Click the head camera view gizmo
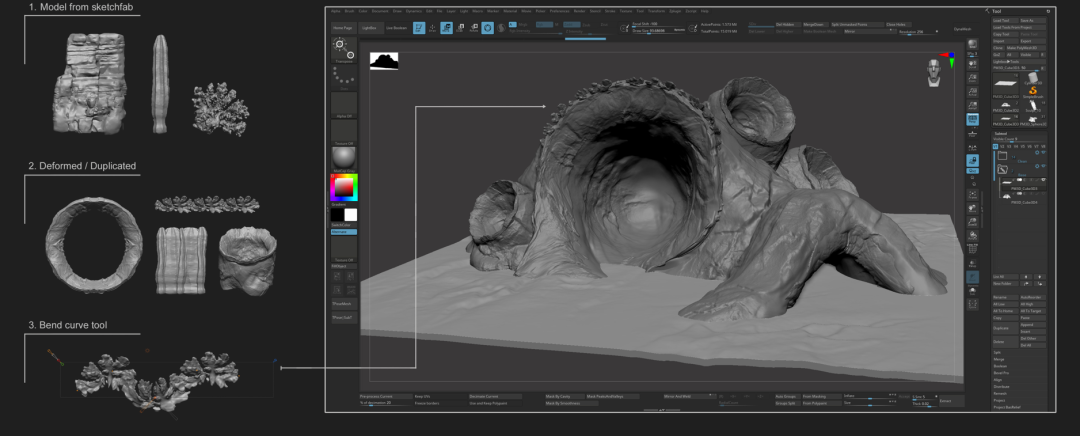This screenshot has height=436, width=1080. [934, 71]
